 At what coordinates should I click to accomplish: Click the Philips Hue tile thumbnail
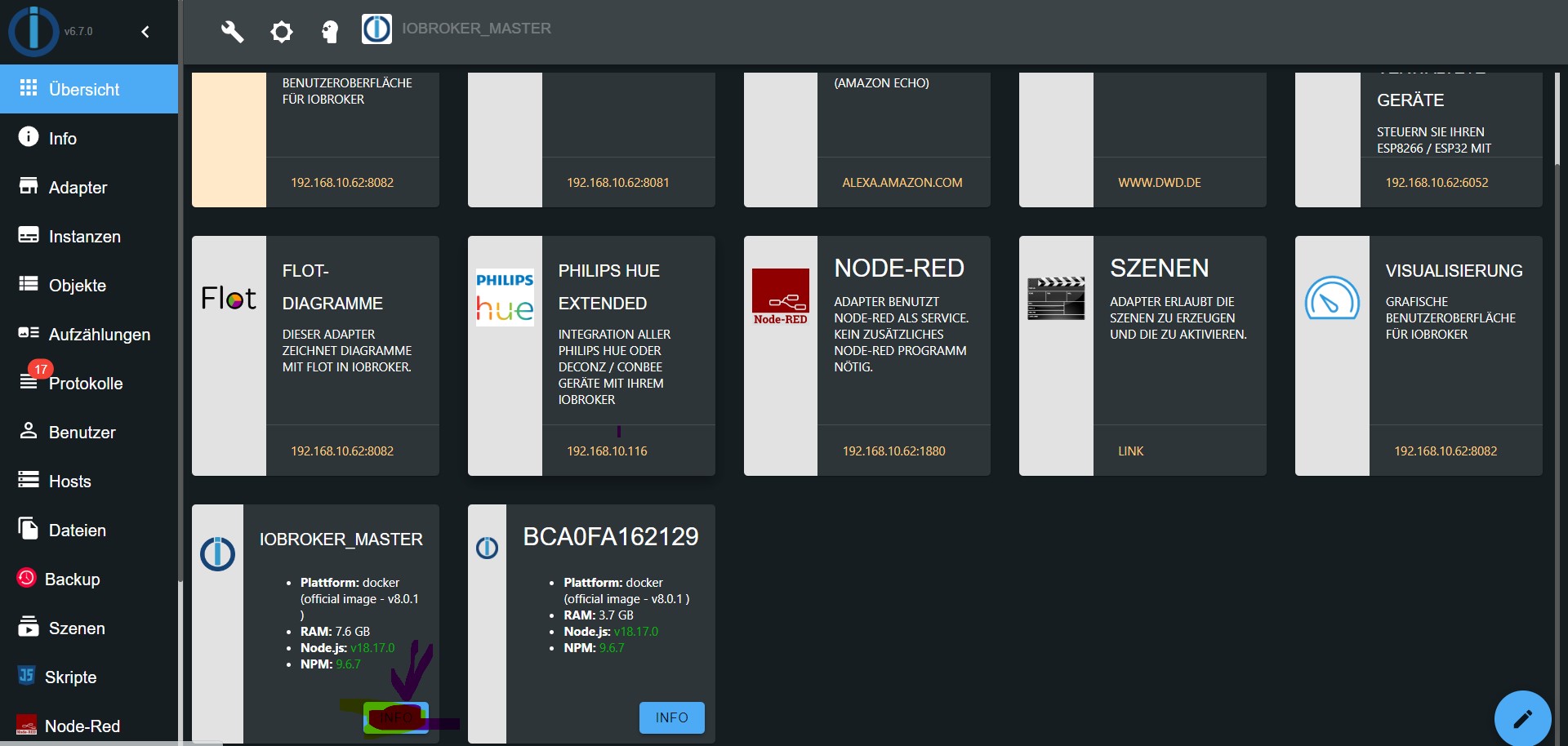click(505, 296)
